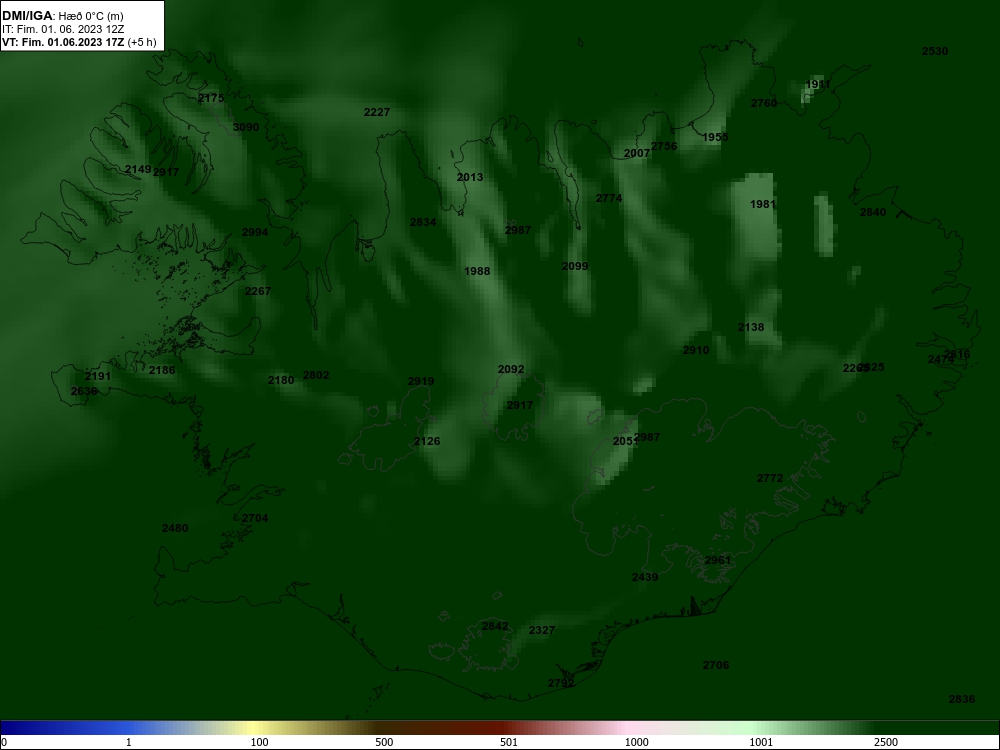Select the 2774 map value
The image size is (1000, 750).
[609, 198]
